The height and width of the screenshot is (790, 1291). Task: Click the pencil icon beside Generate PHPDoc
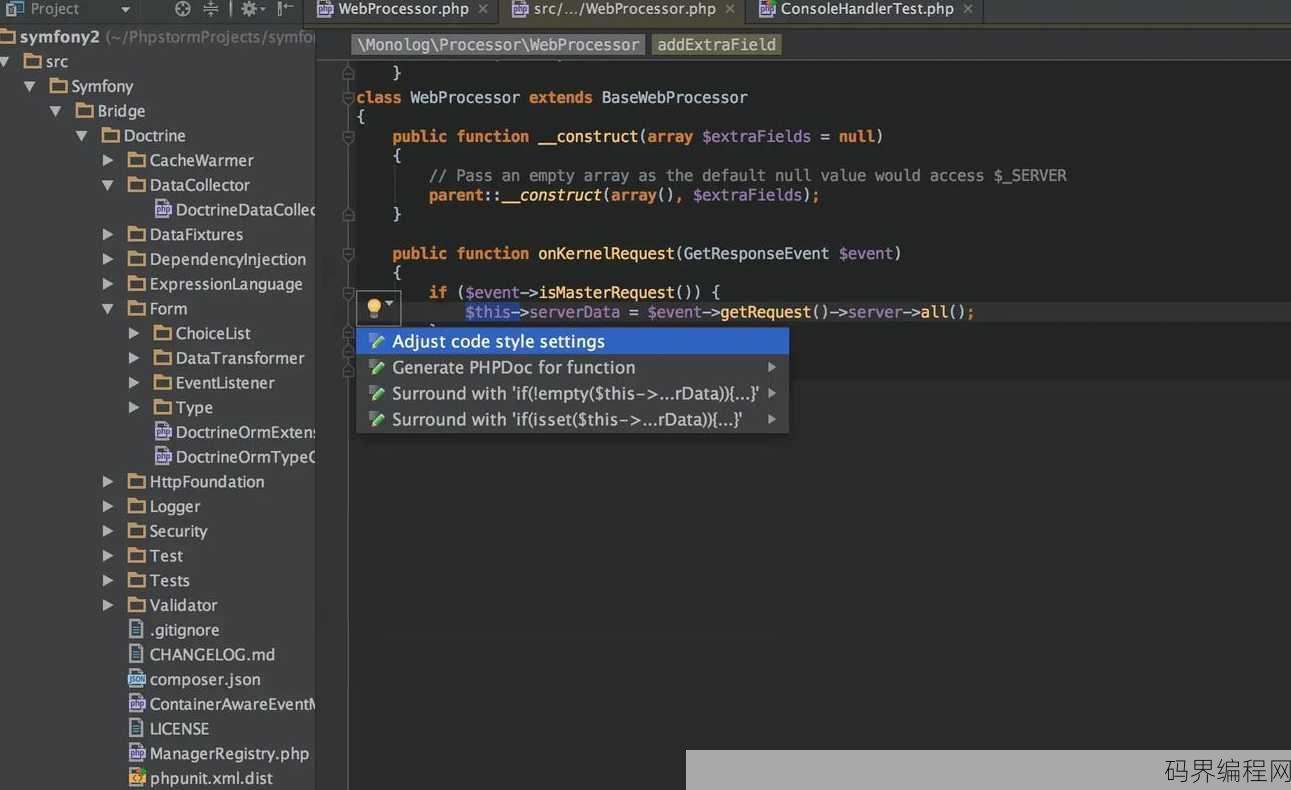[377, 367]
